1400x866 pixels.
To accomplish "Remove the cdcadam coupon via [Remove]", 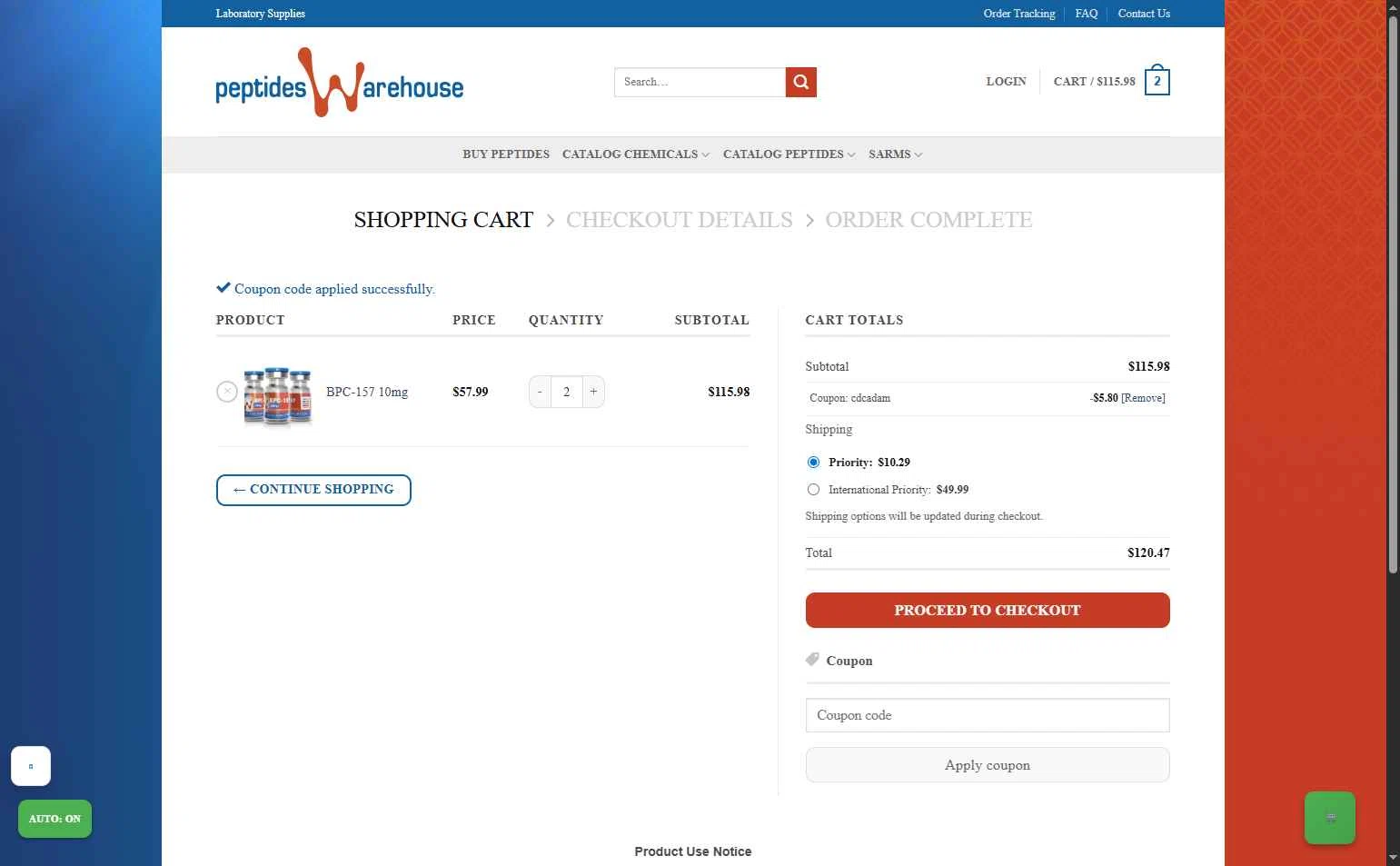I will (x=1143, y=398).
